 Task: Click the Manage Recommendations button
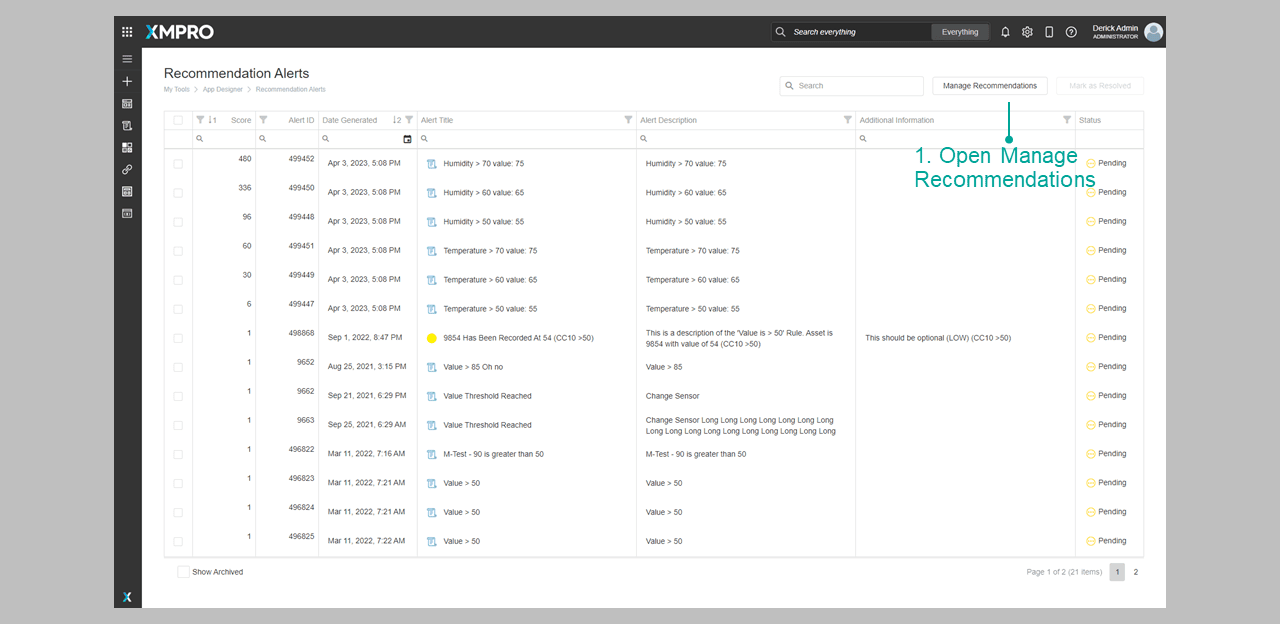click(x=989, y=86)
